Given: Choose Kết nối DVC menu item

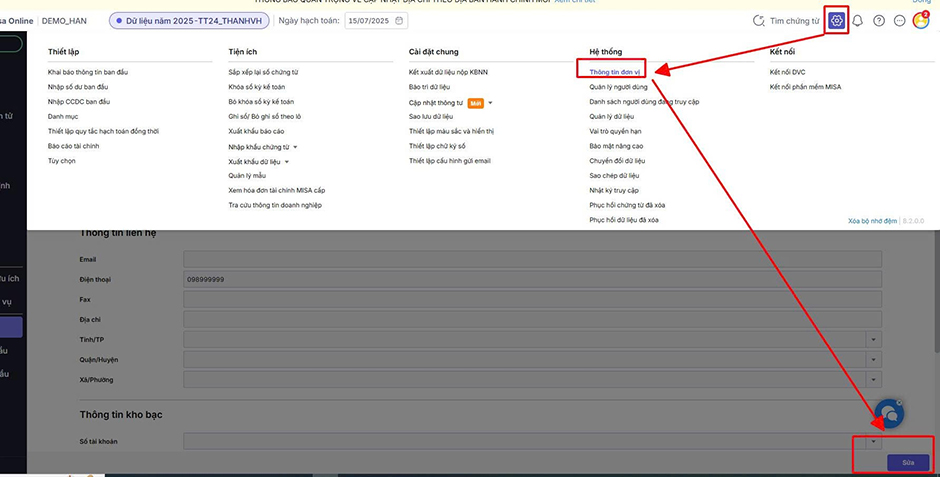Looking at the screenshot, I should 787,72.
